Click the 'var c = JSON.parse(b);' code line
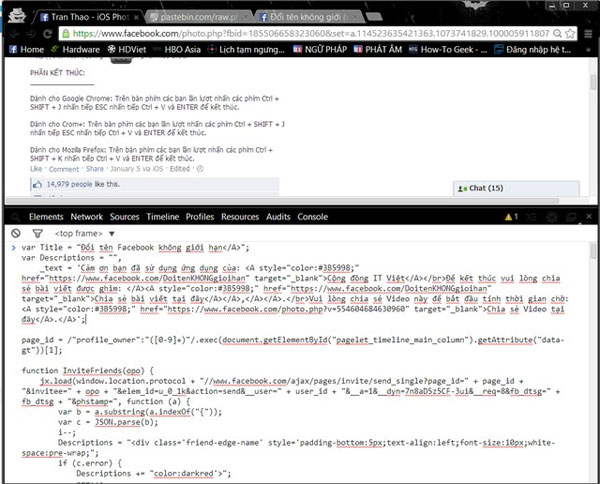This screenshot has height=484, width=600. pos(108,422)
